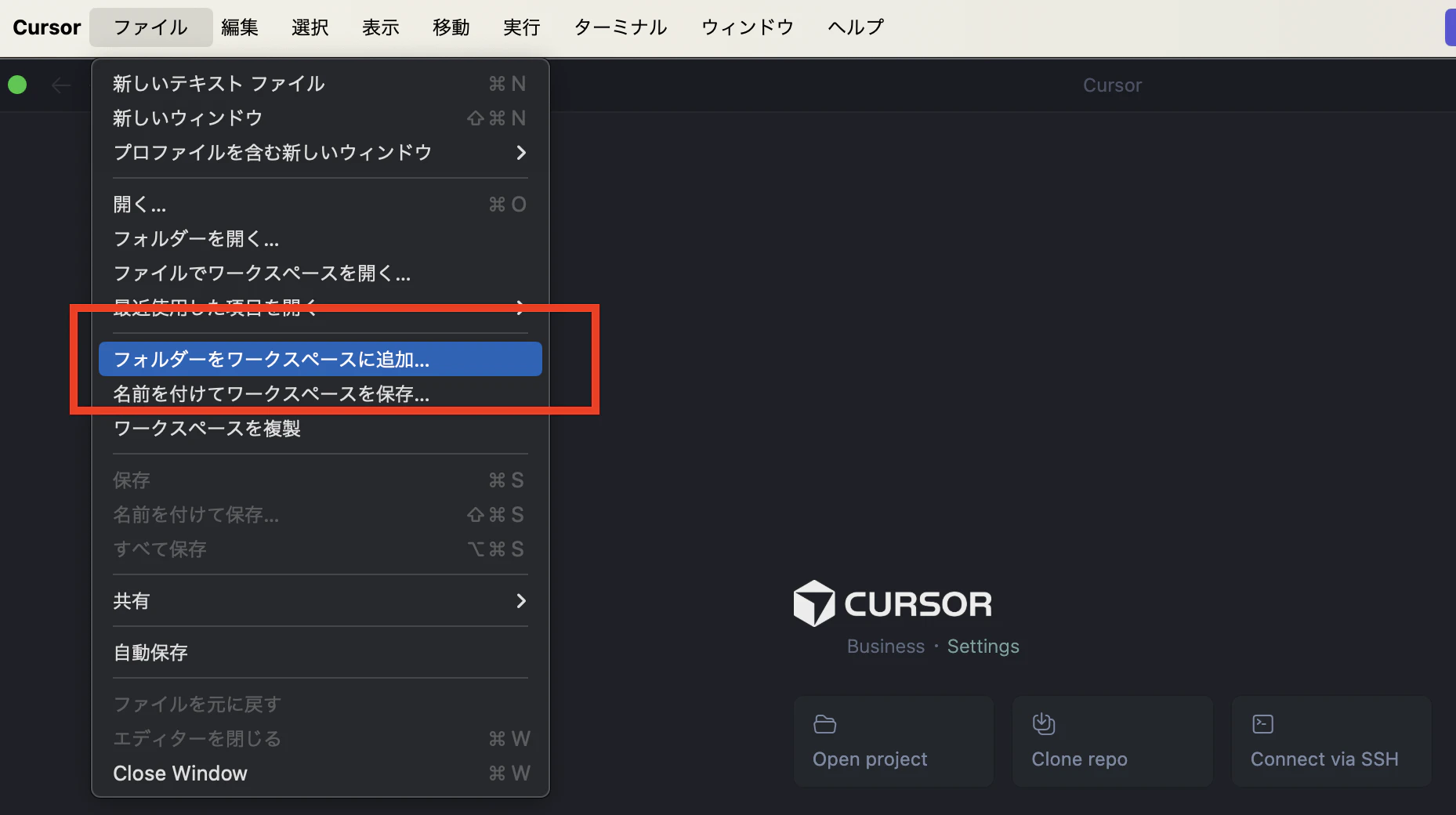
Task: Click the エディターを閉じる menu item
Action: tap(321, 739)
